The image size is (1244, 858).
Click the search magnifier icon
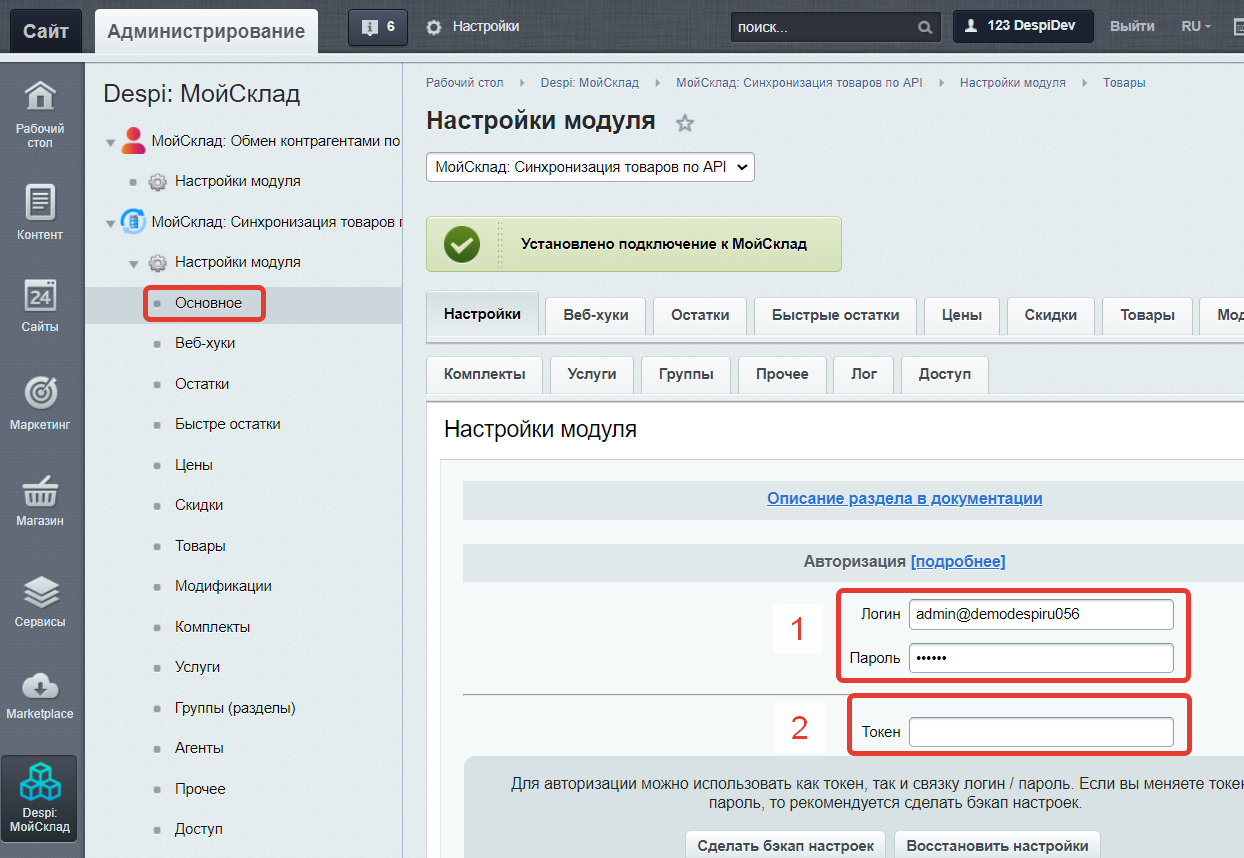(x=926, y=27)
